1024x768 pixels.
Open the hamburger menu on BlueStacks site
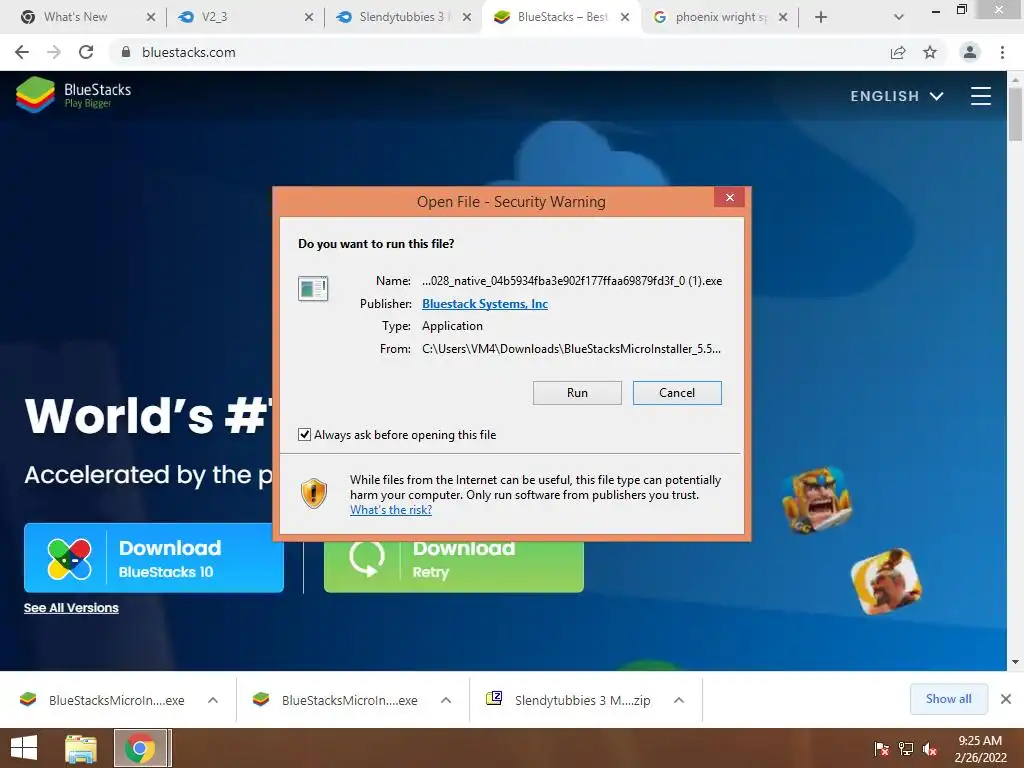coord(980,96)
